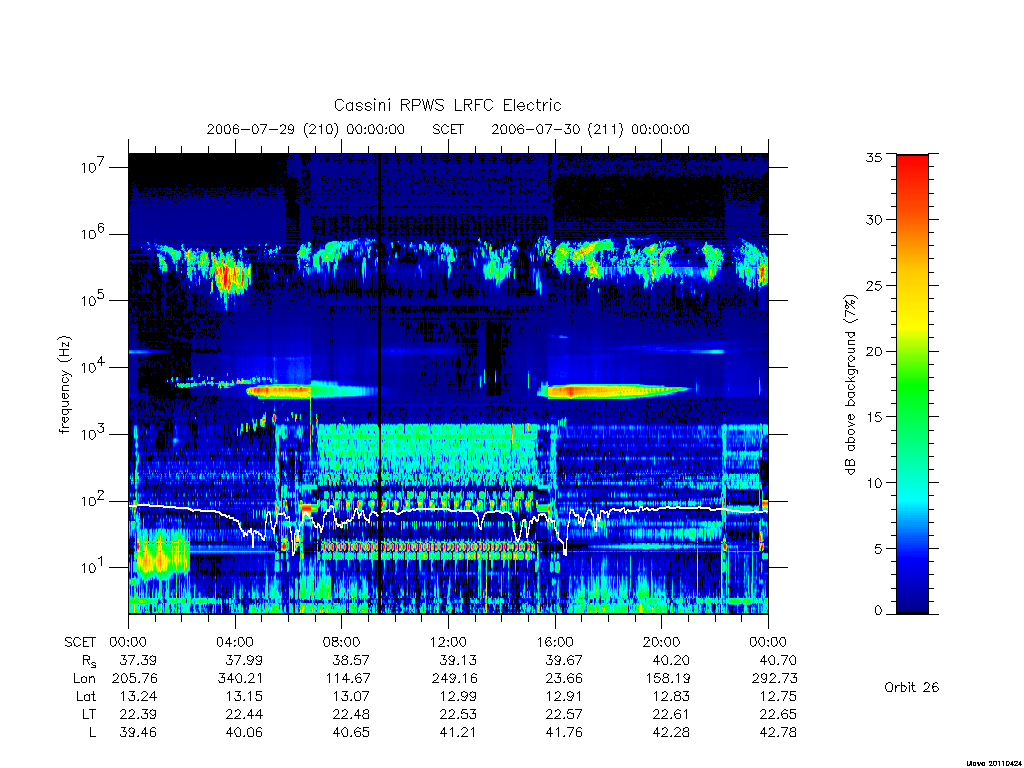The height and width of the screenshot is (768, 1024).
Task: Click the black vertical data gap line
Action: pos(379,384)
